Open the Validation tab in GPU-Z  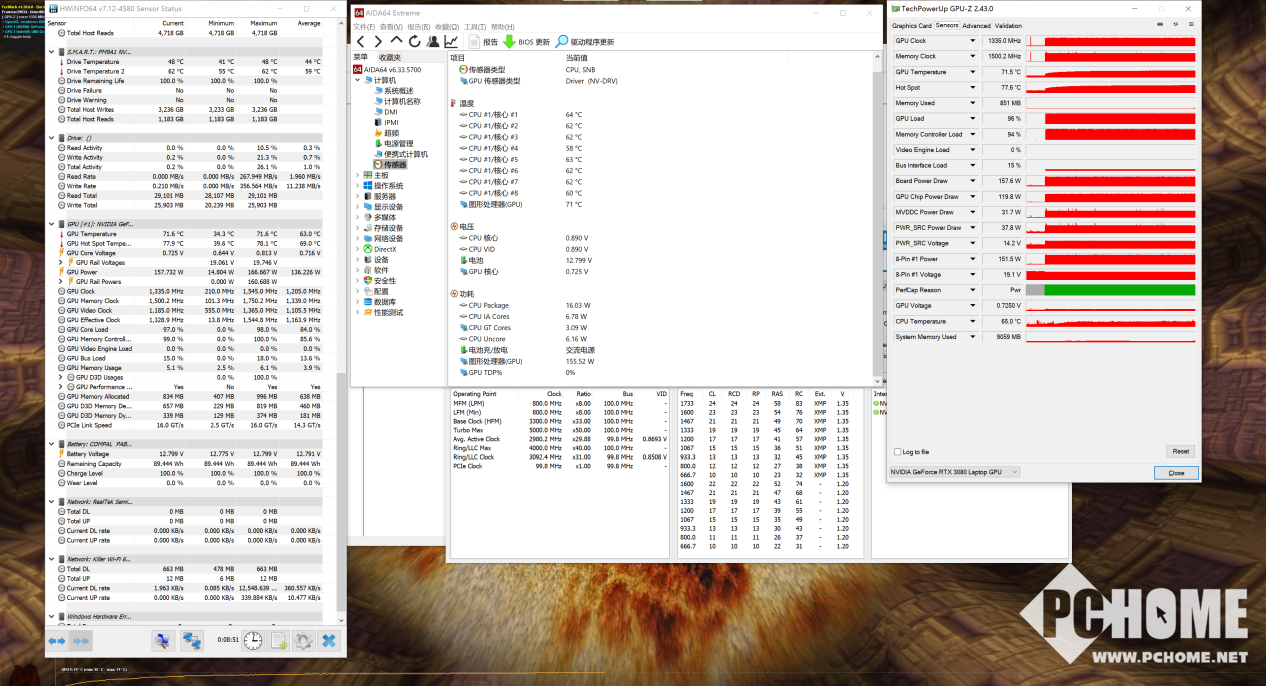(1009, 26)
